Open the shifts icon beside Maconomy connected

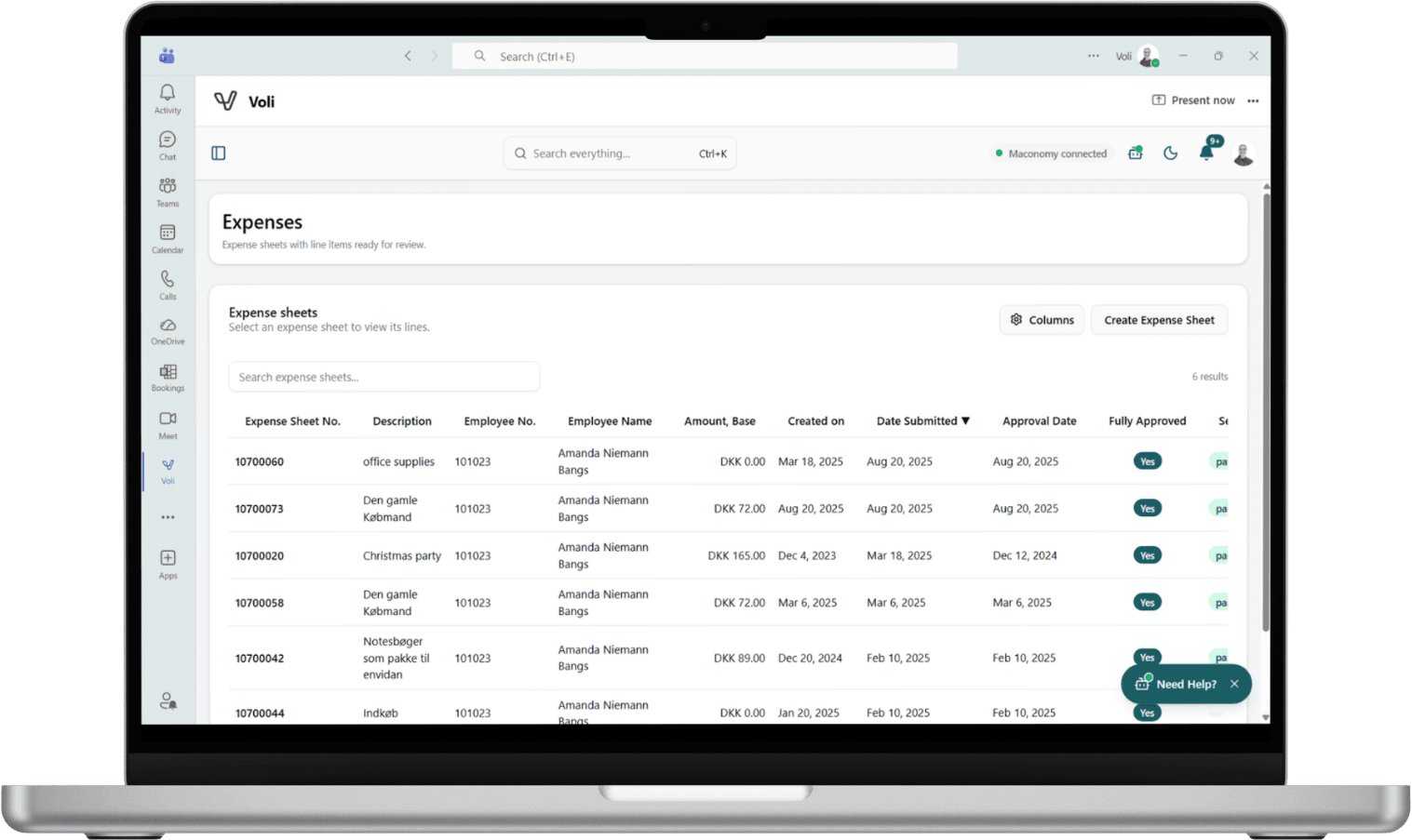1135,153
